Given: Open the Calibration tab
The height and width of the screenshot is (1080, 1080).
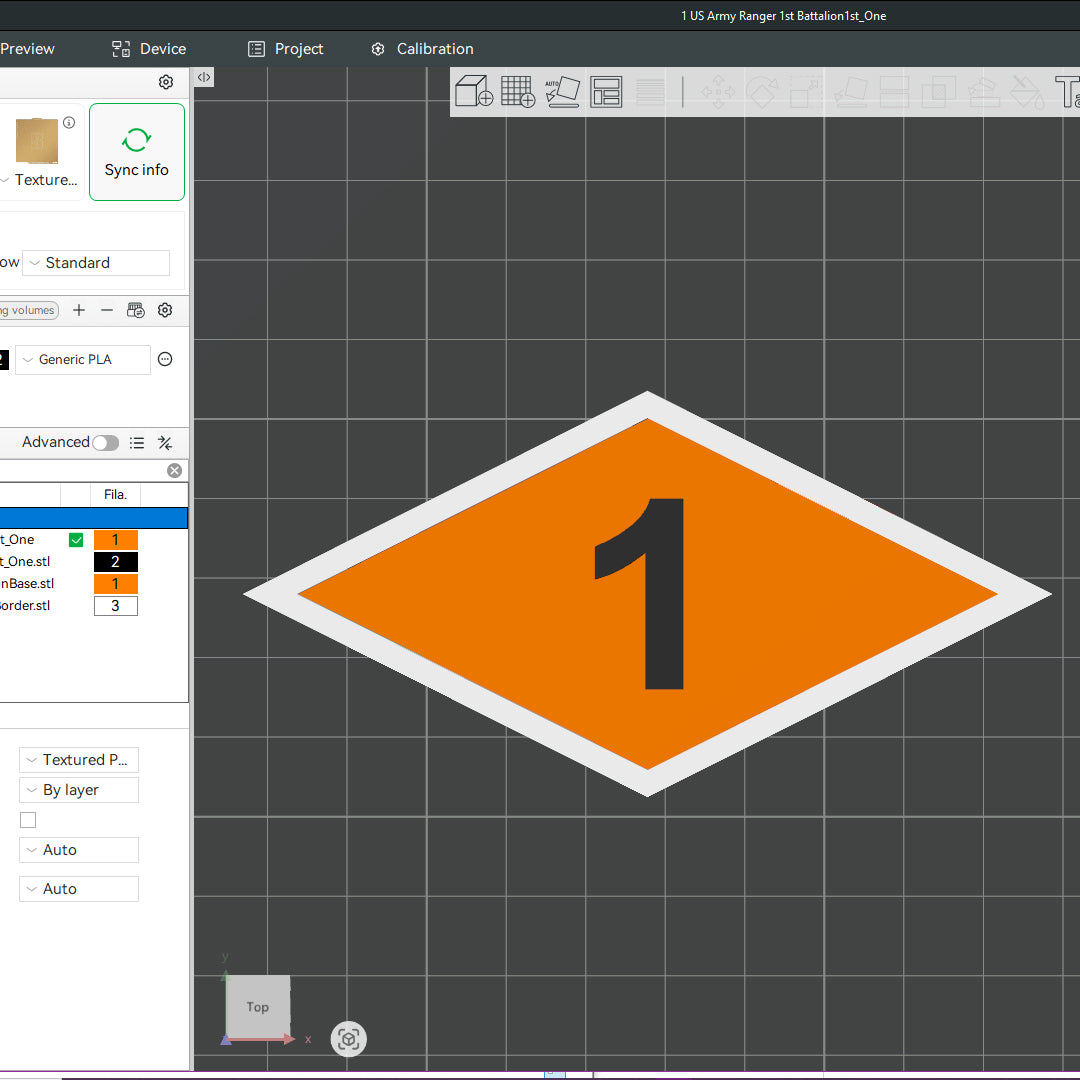Looking at the screenshot, I should [x=421, y=49].
